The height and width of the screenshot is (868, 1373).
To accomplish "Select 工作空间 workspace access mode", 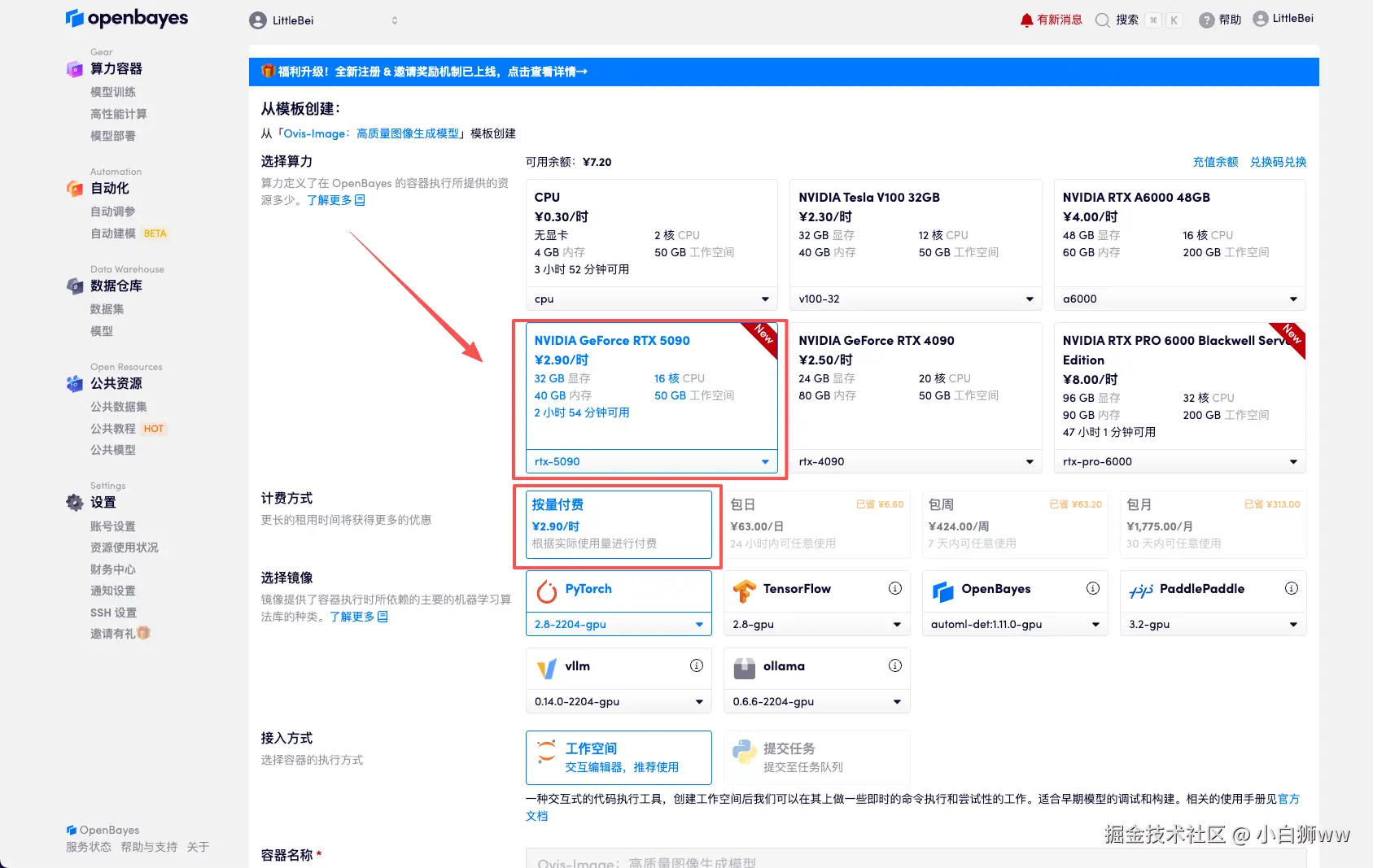I will (619, 757).
